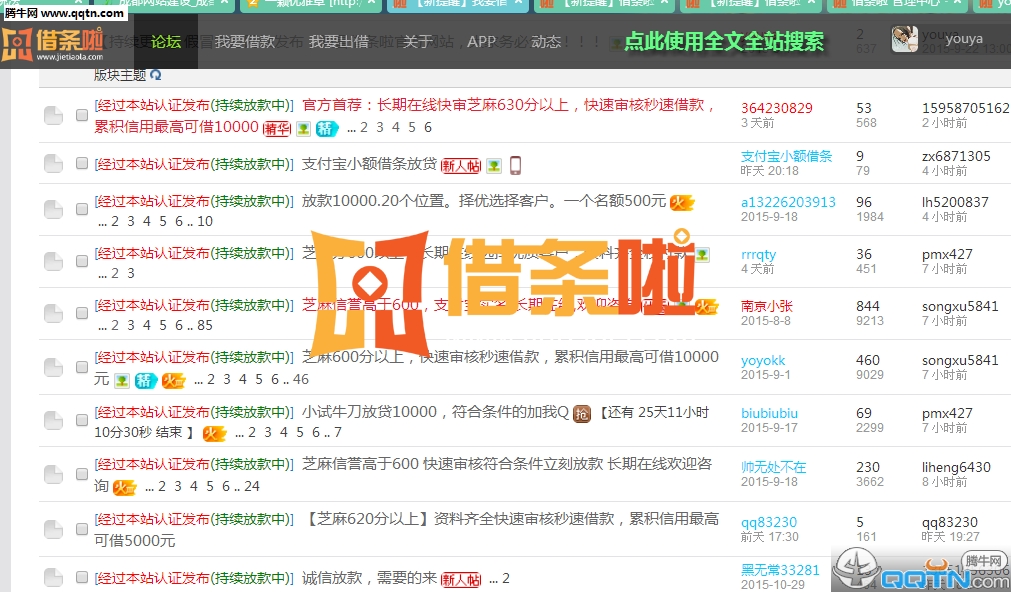This screenshot has width=1011, height=592.
Task: Click the 新人帖 badge on 支付宝小额借条放贷 thread
Action: pos(461,165)
